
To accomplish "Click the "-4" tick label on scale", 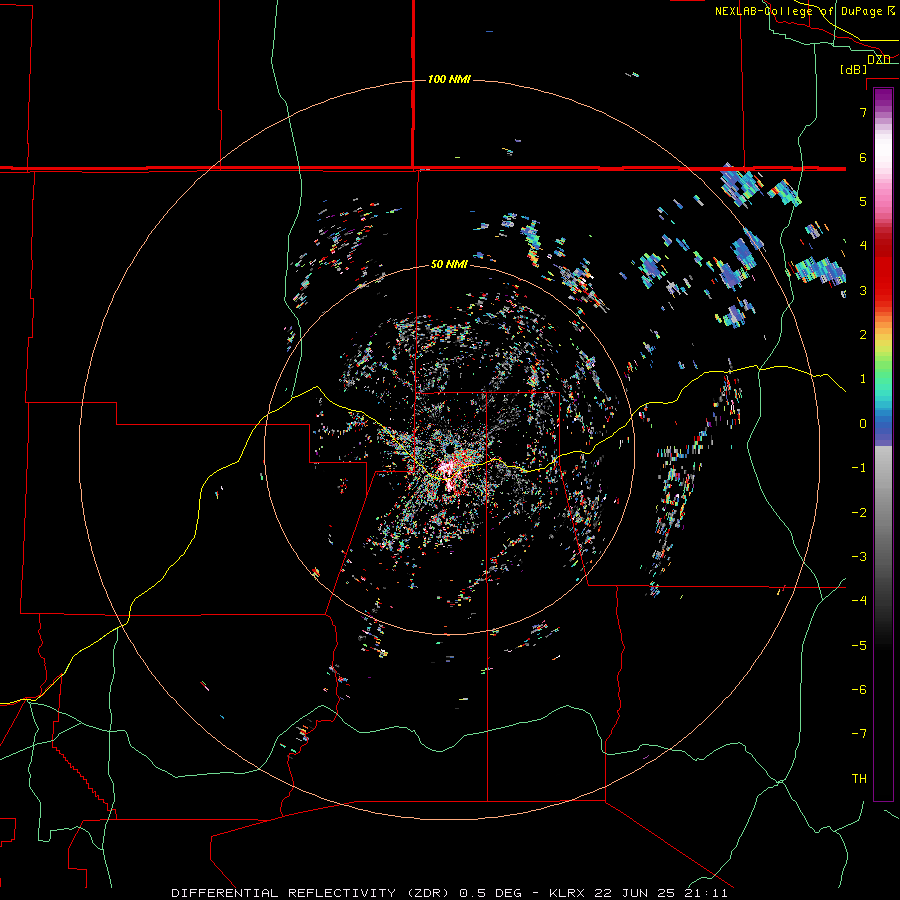I will click(859, 601).
